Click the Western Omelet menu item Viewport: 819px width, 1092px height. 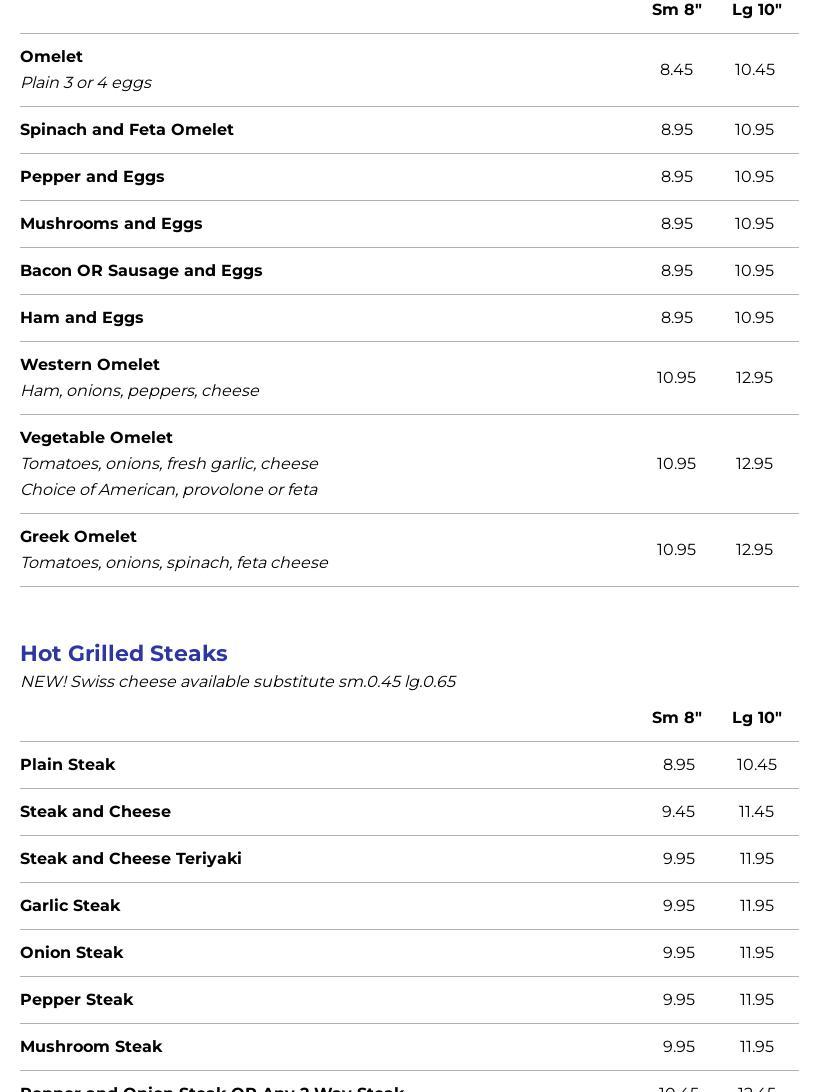pyautogui.click(x=90, y=365)
